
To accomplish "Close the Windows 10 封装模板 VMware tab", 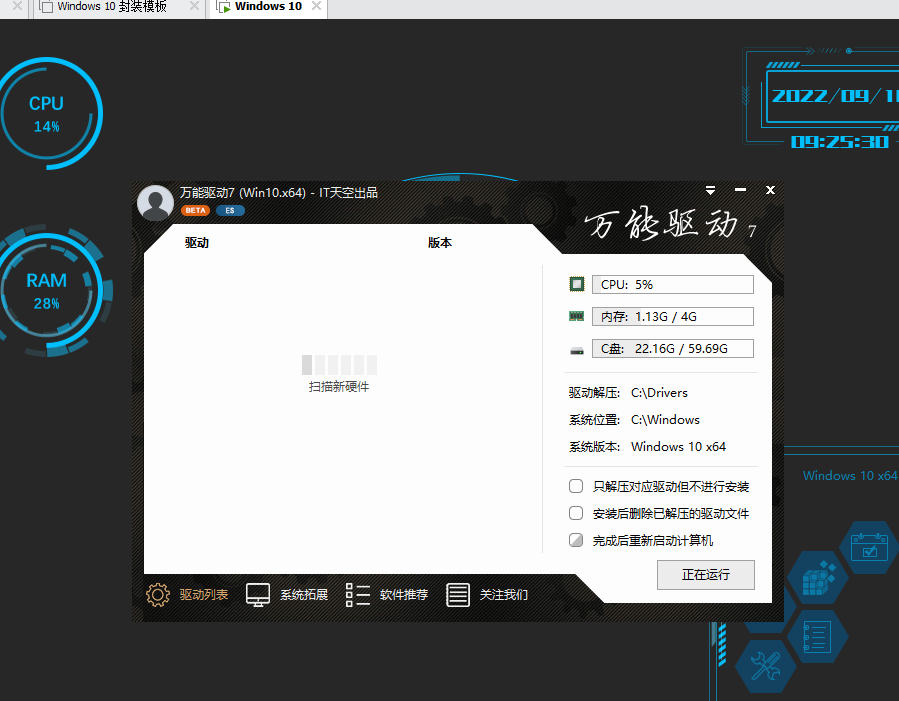I will [194, 6].
